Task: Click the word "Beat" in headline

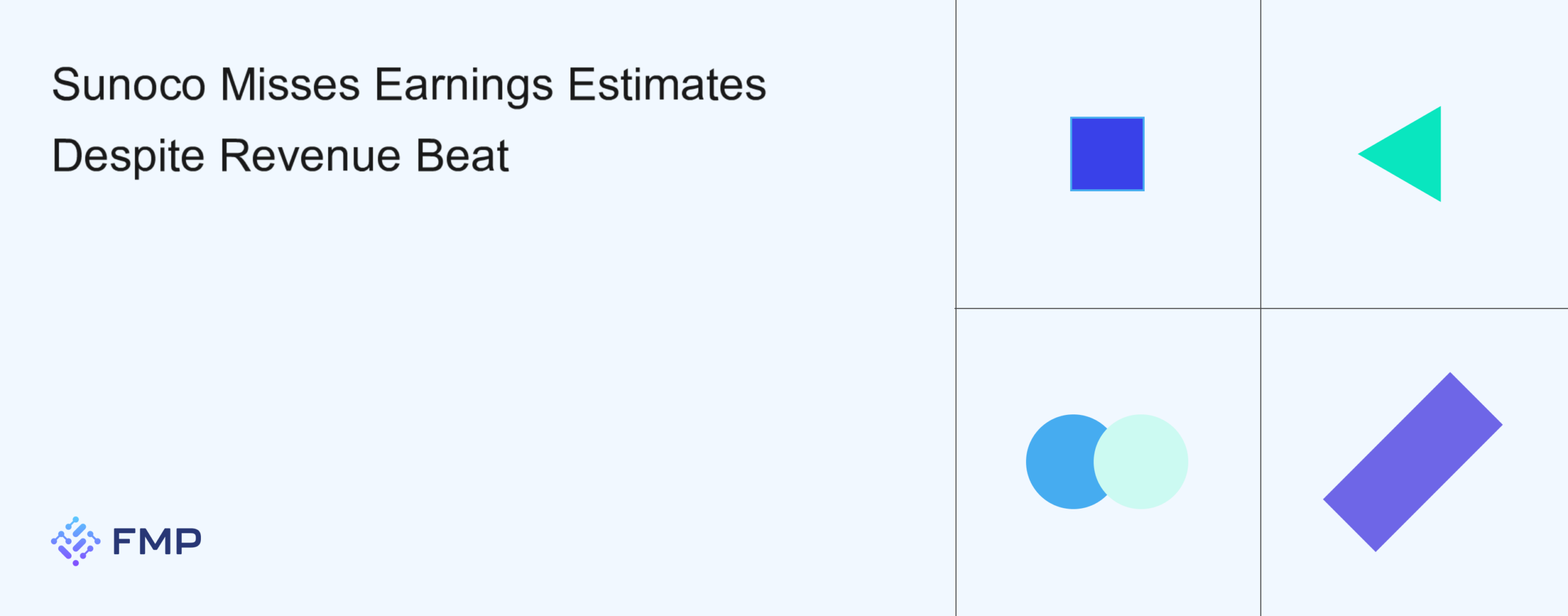Action: tap(462, 156)
